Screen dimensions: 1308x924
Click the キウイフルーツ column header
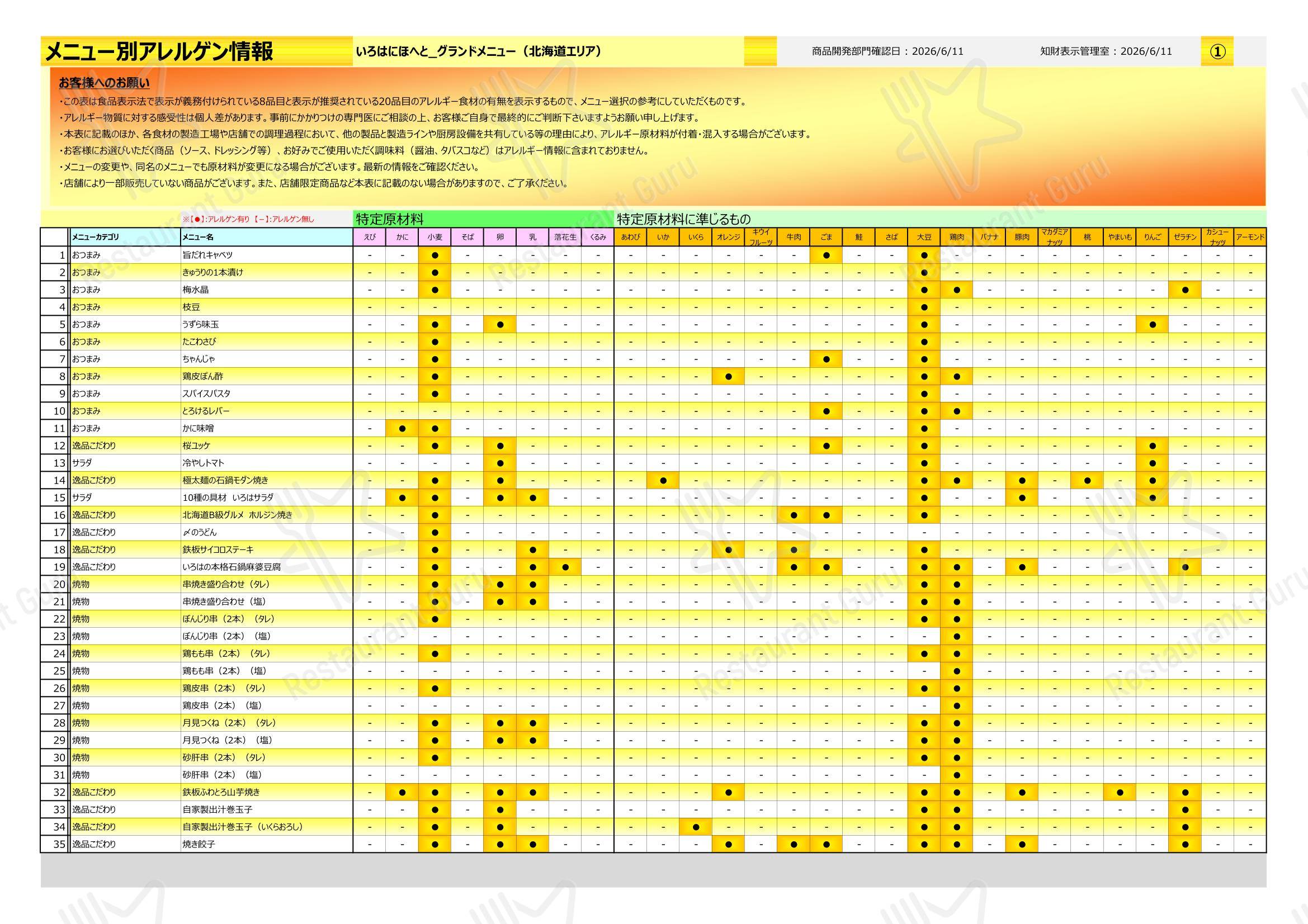click(761, 238)
